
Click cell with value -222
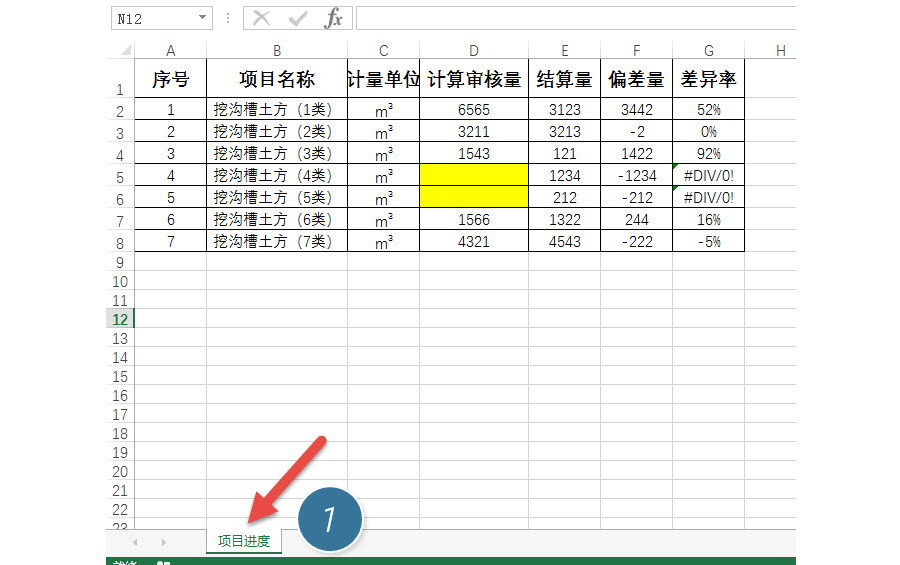point(637,241)
